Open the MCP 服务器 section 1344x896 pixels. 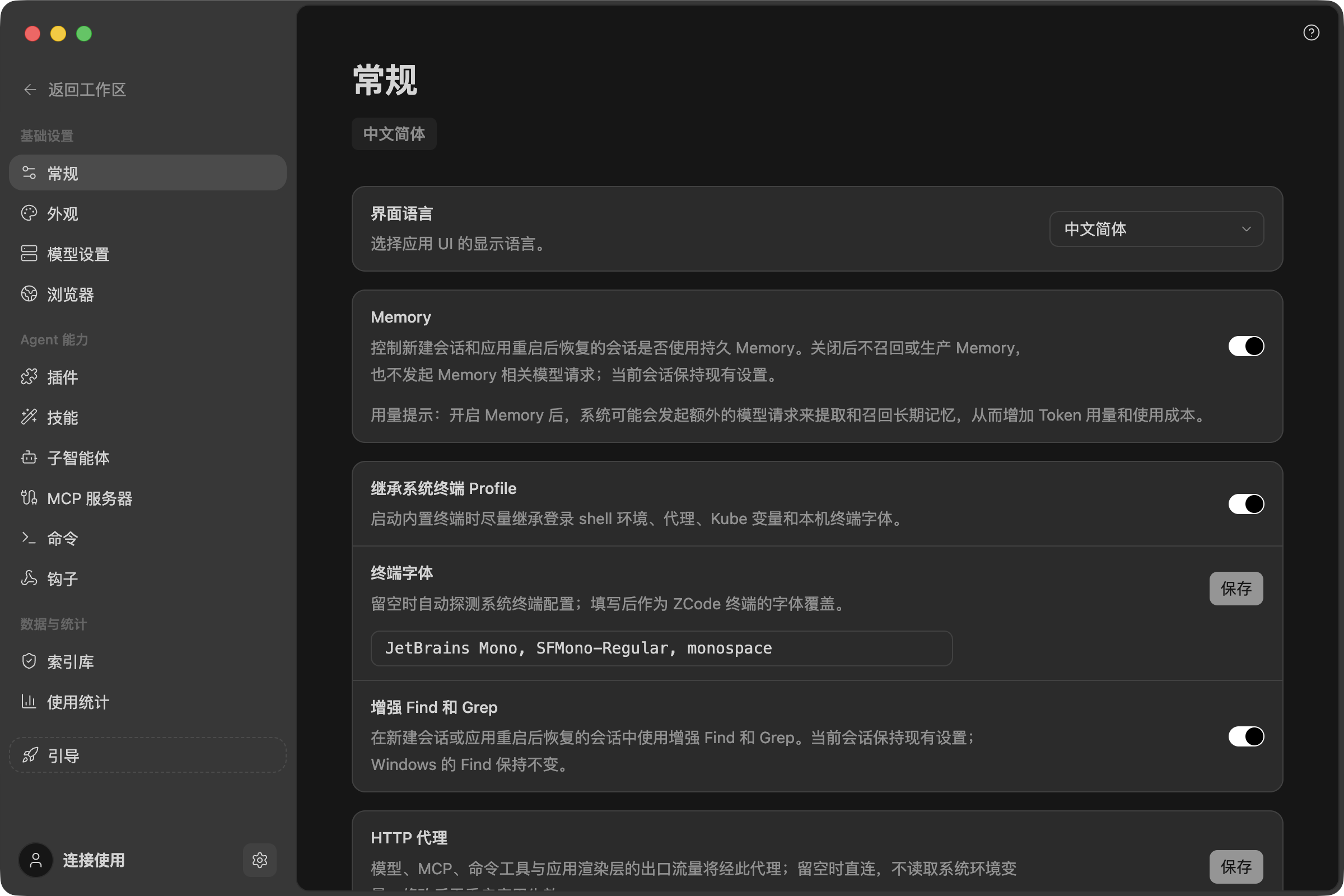[148, 498]
